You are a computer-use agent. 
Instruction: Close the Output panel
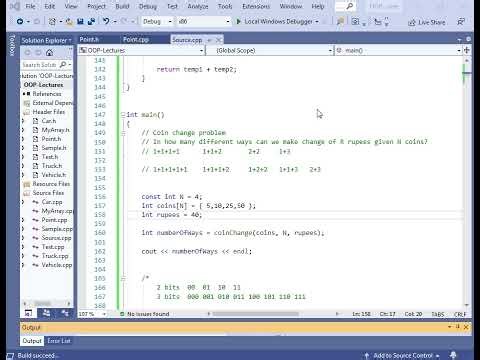466,327
